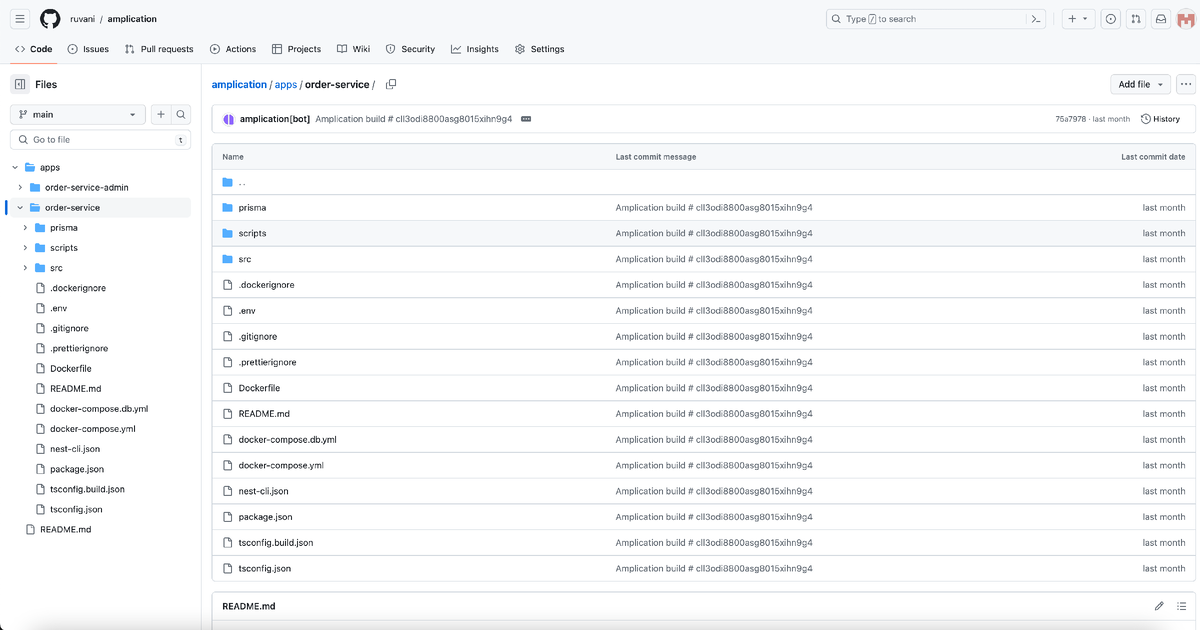Open the Issues tab

(88, 49)
